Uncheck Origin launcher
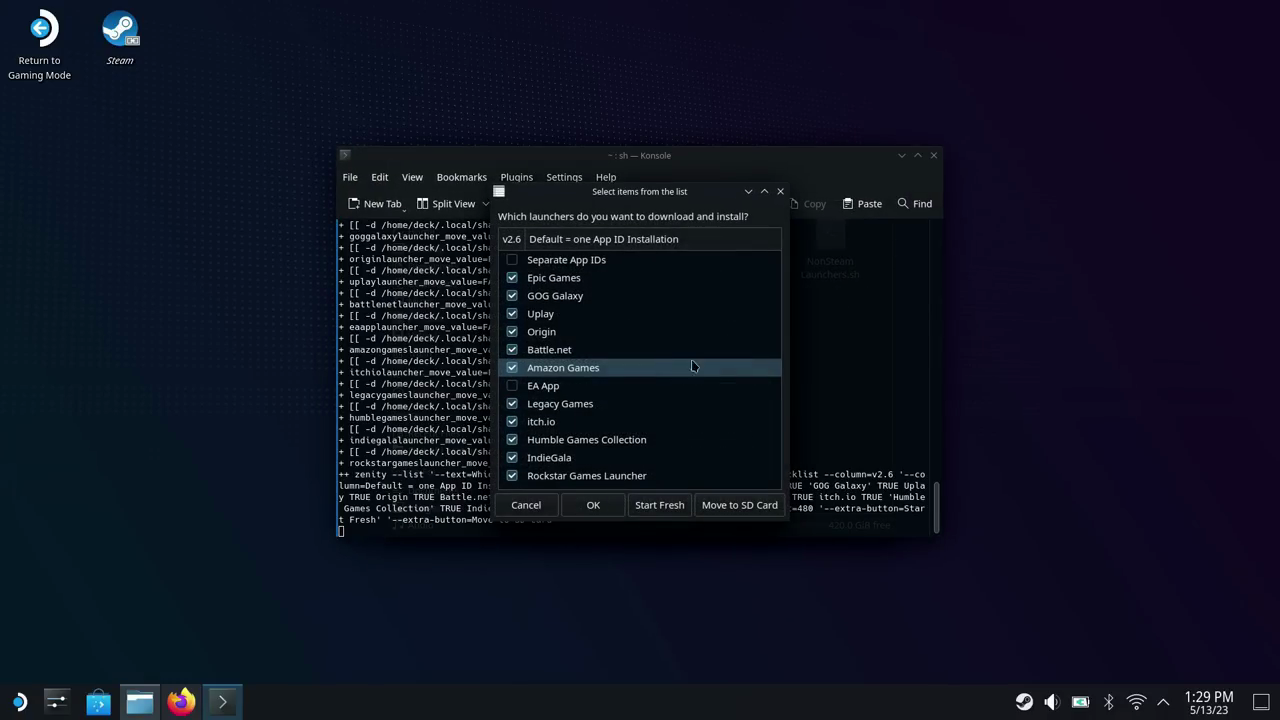 pos(512,332)
